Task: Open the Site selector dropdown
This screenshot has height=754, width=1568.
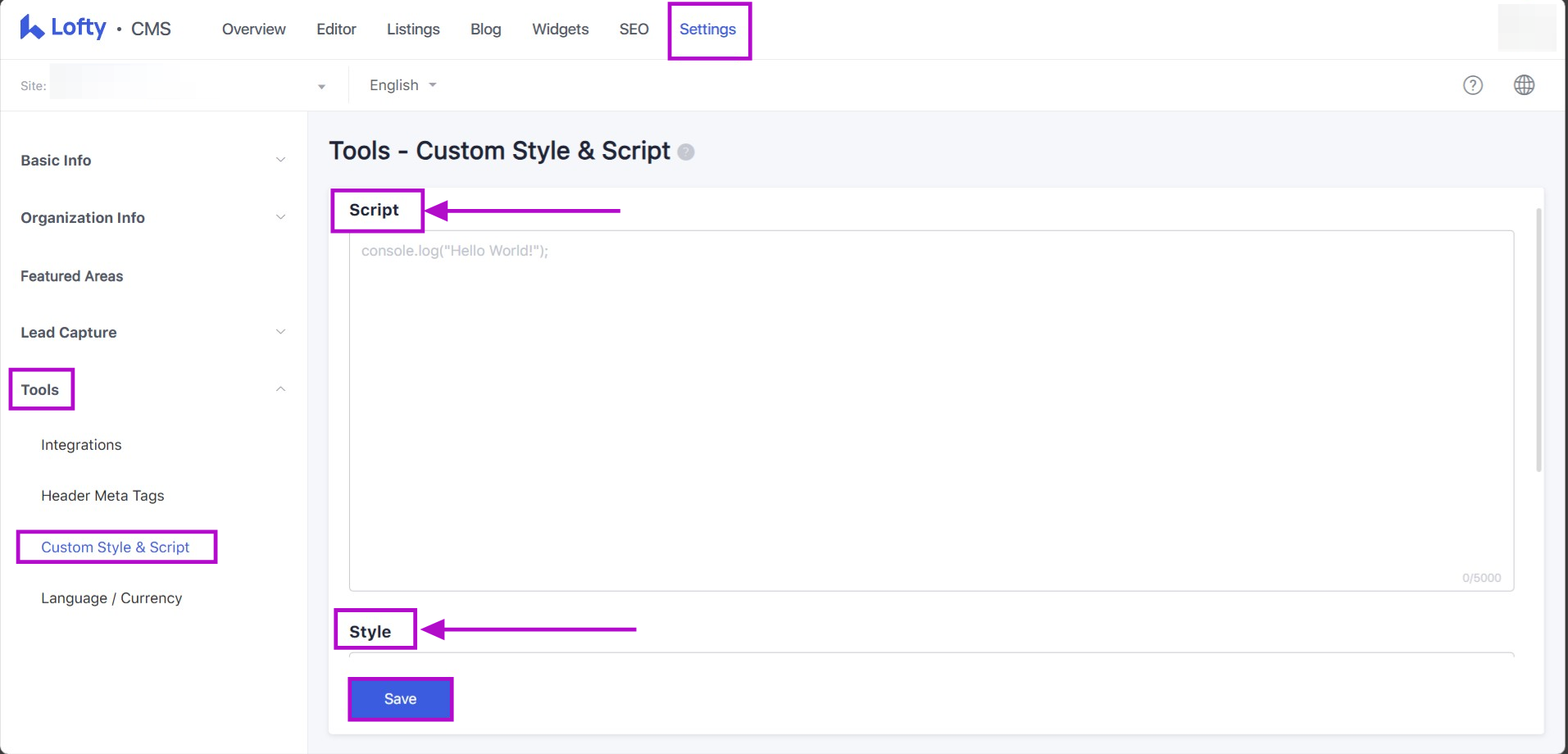Action: pos(320,86)
